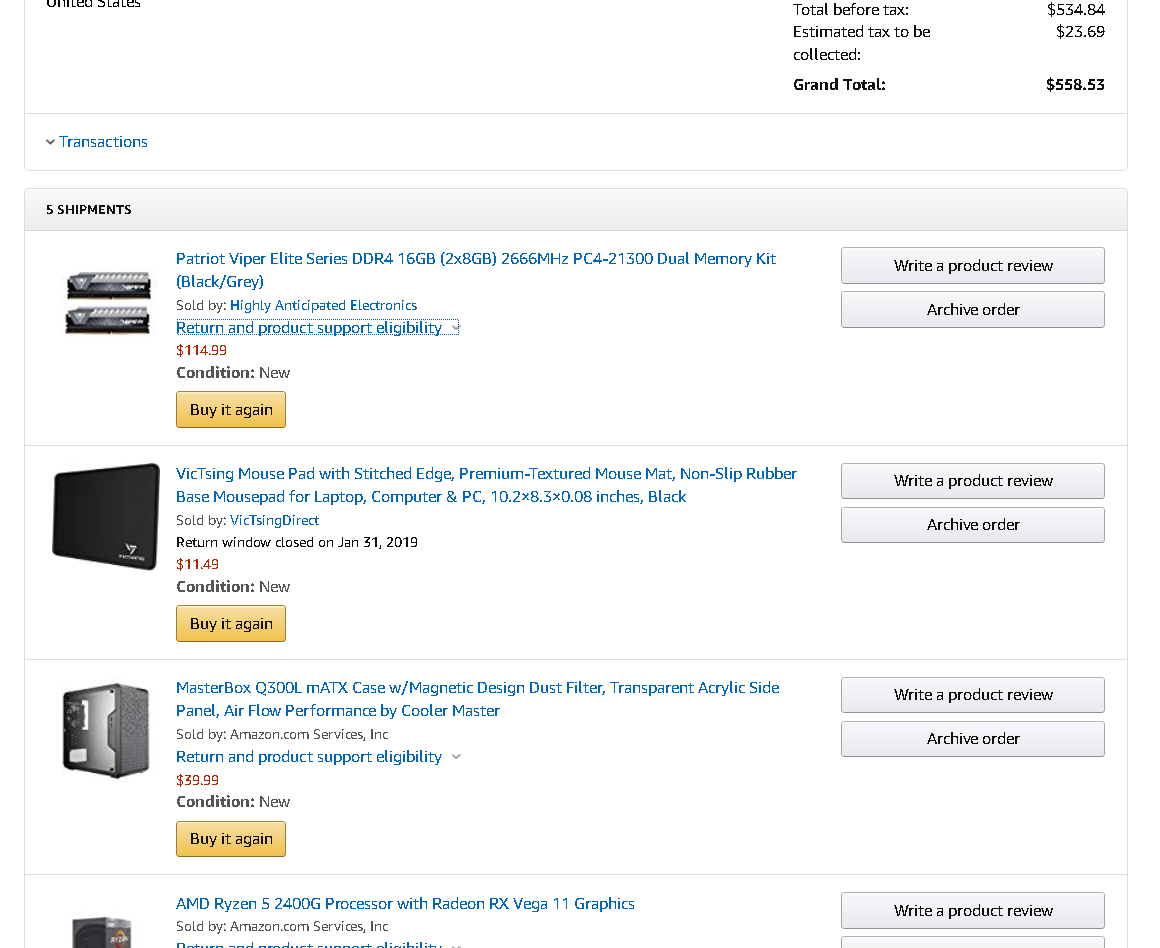Open Highly Anticipated Electronics seller page
1160x948 pixels.
323,305
